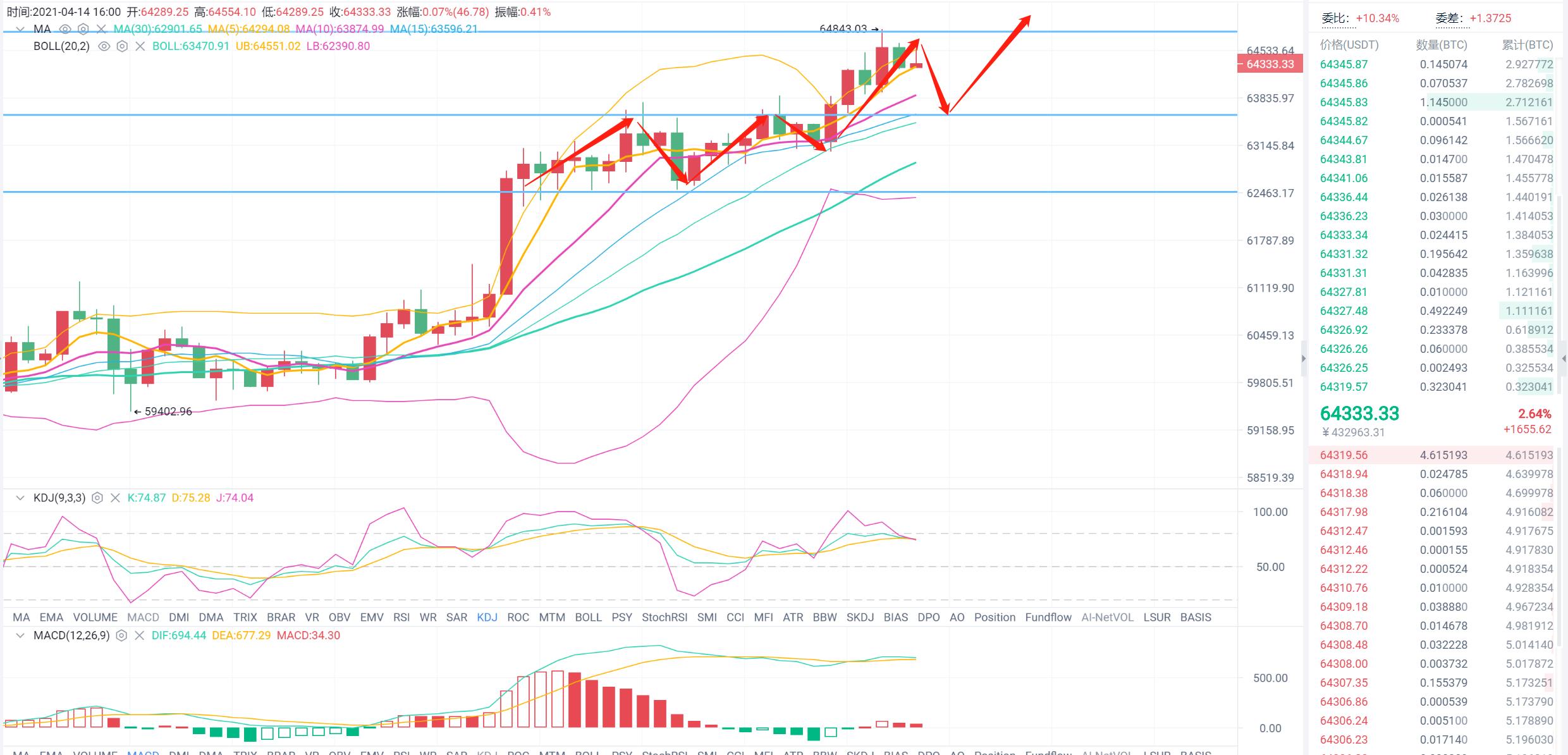
Task: Open settings hexagon icon for MACD(12,26,9)
Action: pos(122,635)
